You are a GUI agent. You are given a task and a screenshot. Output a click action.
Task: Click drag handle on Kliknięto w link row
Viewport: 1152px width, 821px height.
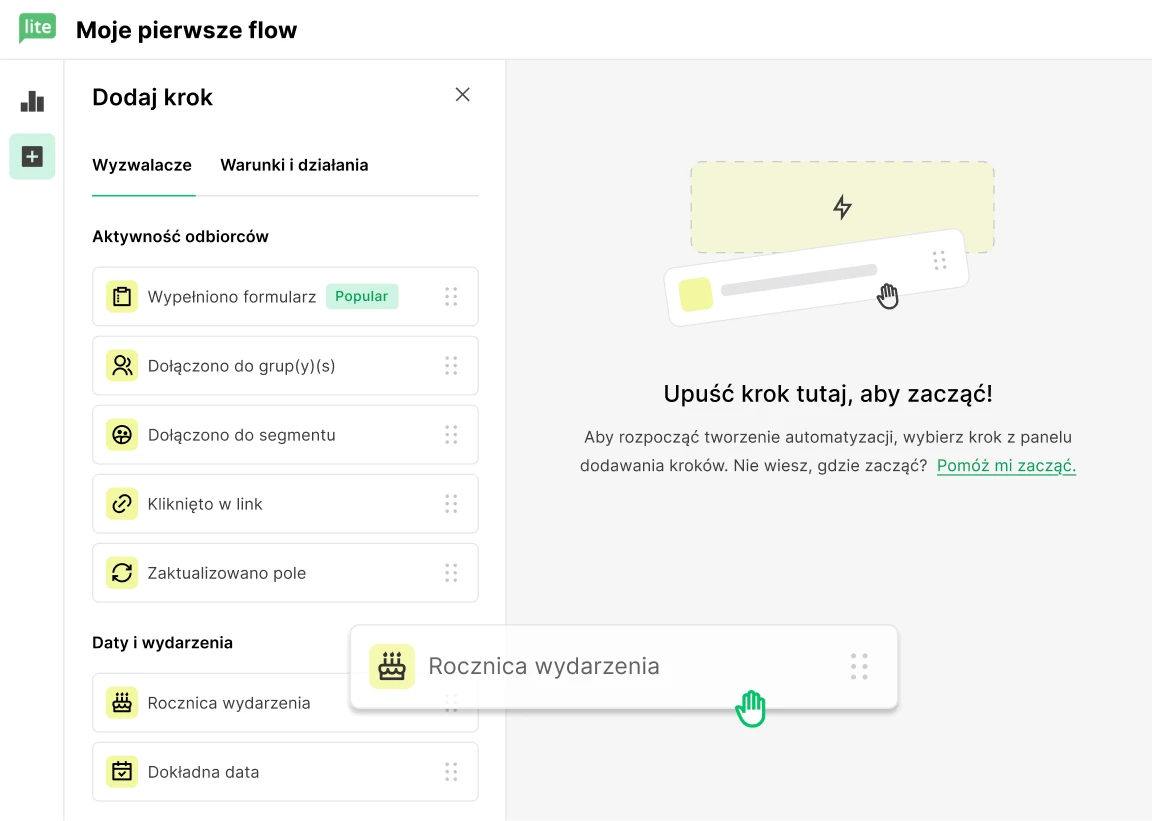pos(451,504)
